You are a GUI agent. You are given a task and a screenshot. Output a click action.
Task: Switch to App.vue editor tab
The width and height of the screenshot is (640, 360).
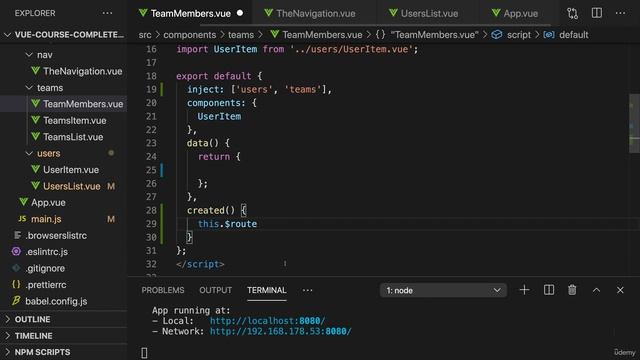[x=520, y=13]
